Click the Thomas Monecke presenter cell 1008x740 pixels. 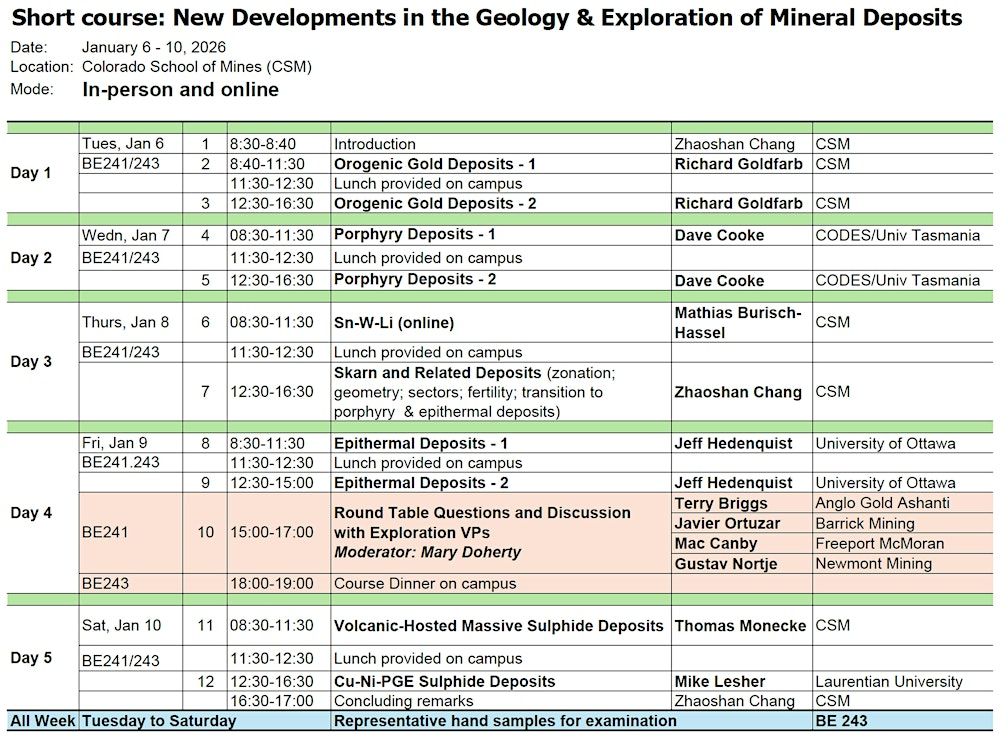click(740, 626)
